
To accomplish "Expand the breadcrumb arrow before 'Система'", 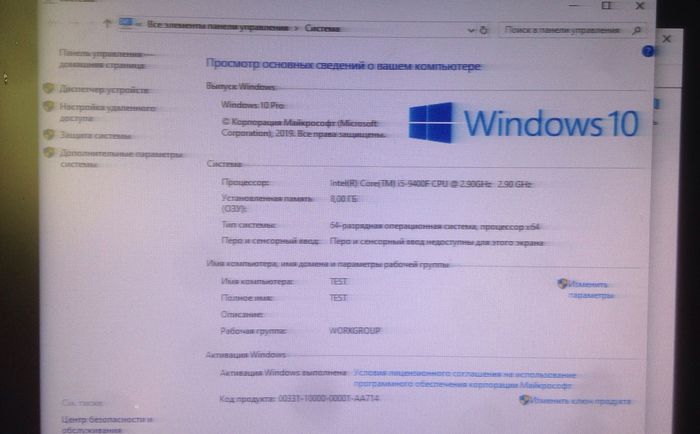I will 296,28.
